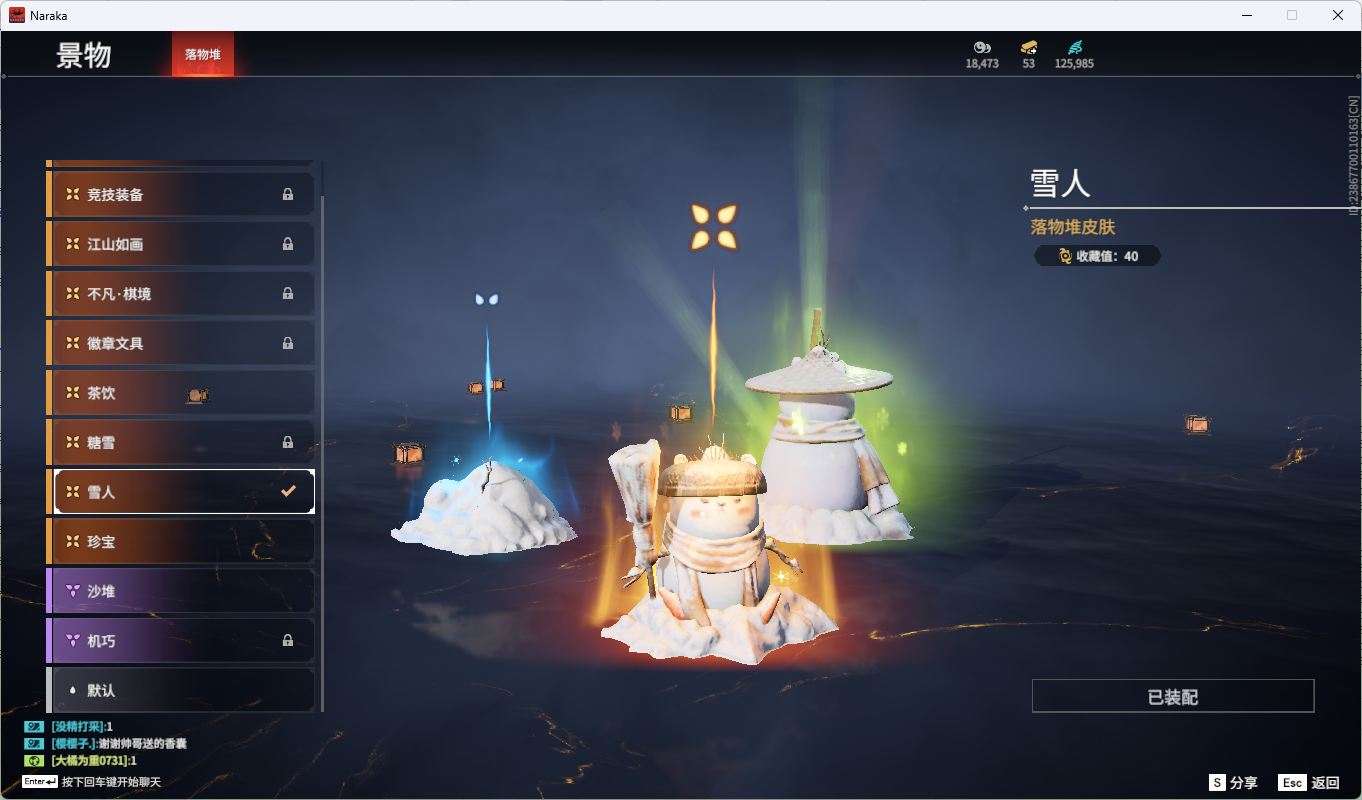Select the 沙堆 skin entry

[x=181, y=591]
